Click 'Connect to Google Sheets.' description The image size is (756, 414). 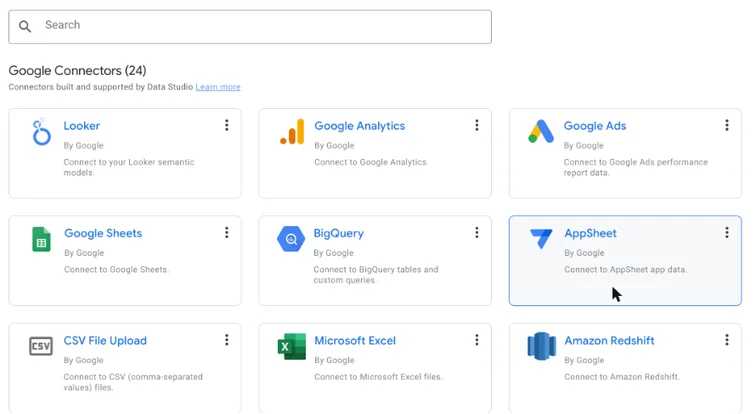[x=117, y=270]
